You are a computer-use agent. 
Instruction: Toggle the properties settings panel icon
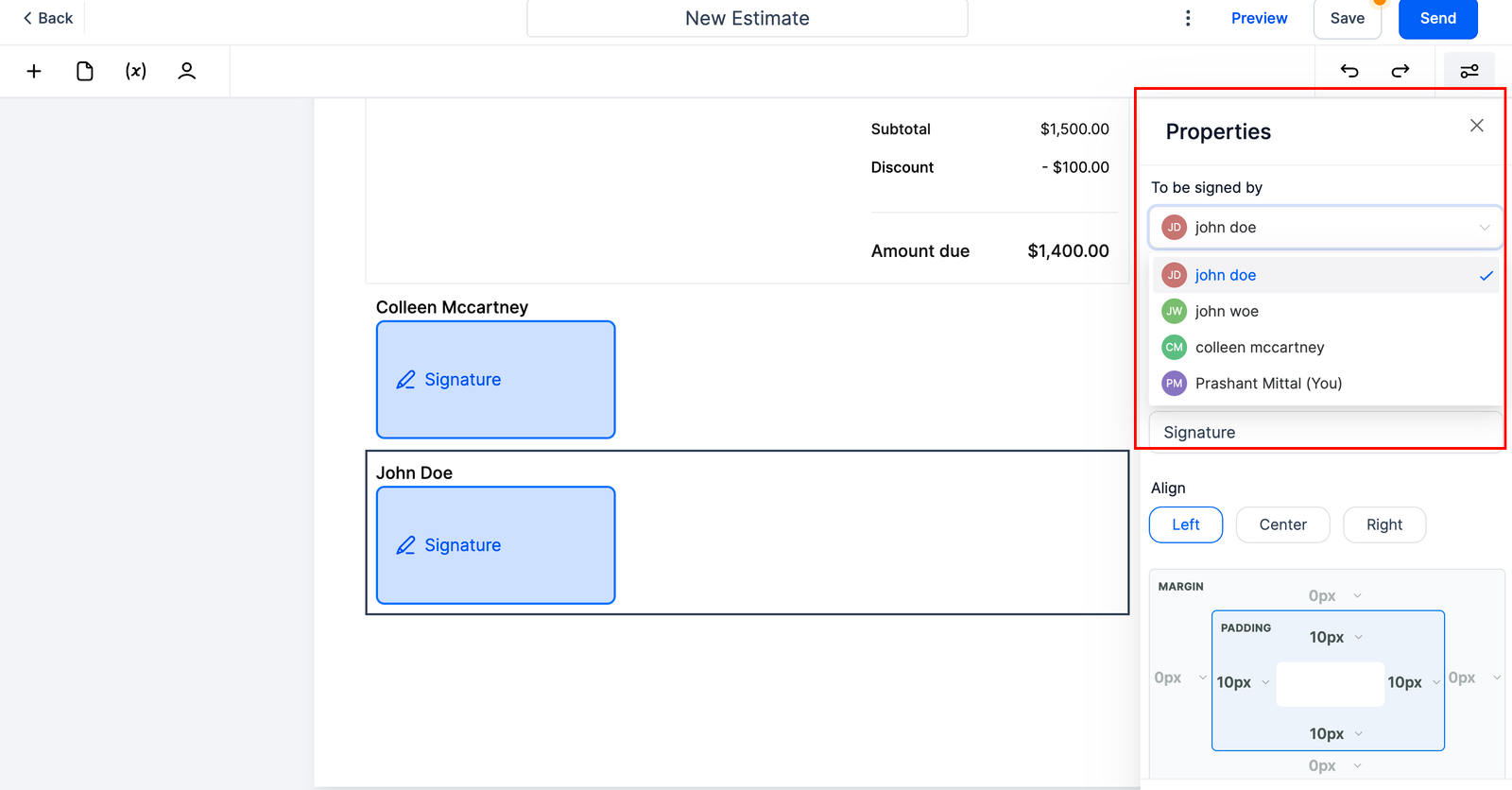tap(1469, 71)
